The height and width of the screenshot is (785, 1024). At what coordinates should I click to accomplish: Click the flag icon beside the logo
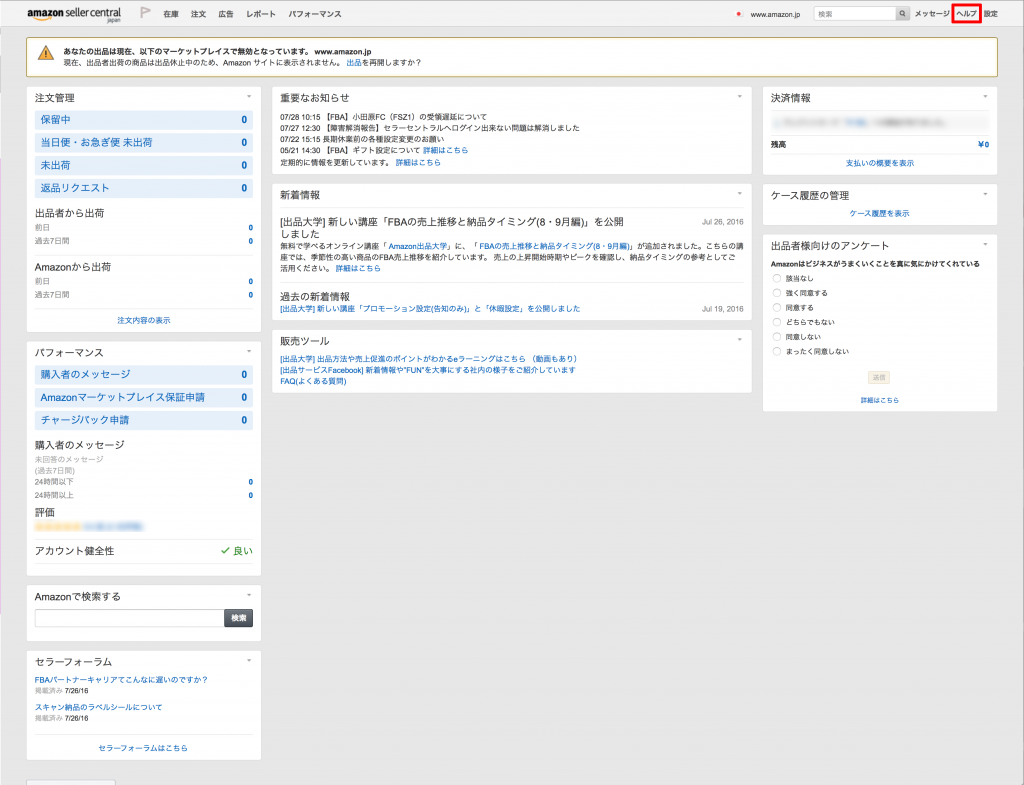(x=145, y=13)
